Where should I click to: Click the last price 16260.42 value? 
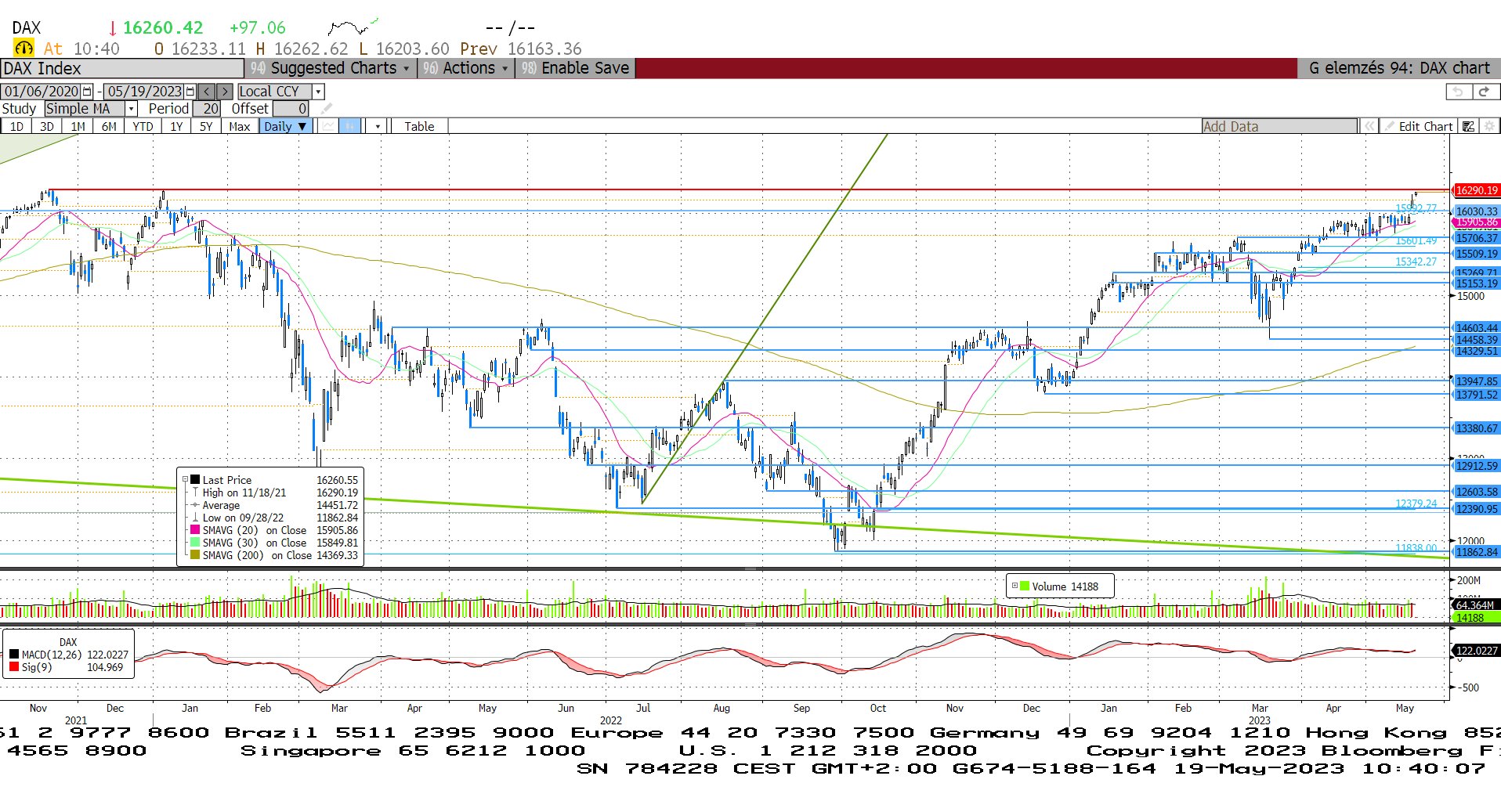(163, 27)
